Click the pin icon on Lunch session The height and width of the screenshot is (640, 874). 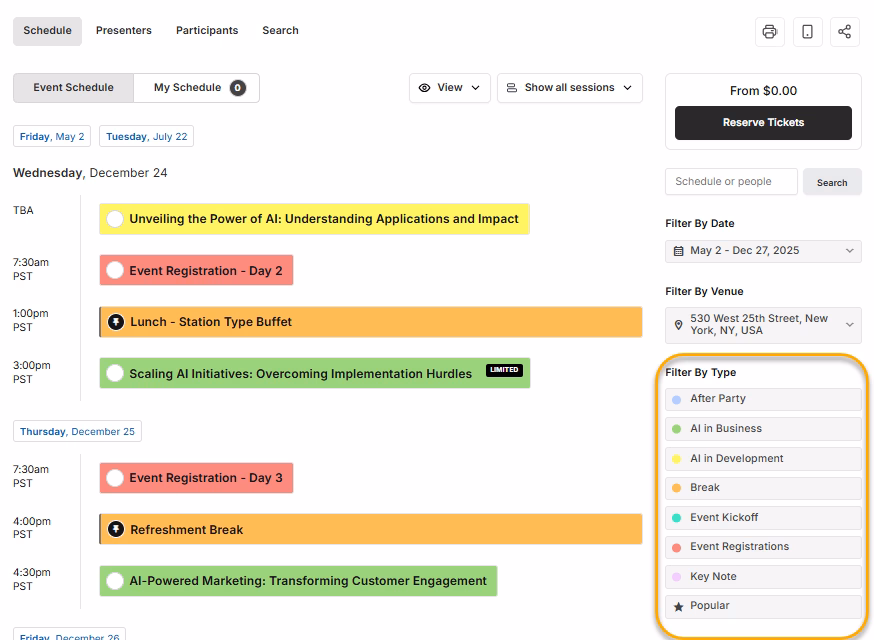point(115,322)
